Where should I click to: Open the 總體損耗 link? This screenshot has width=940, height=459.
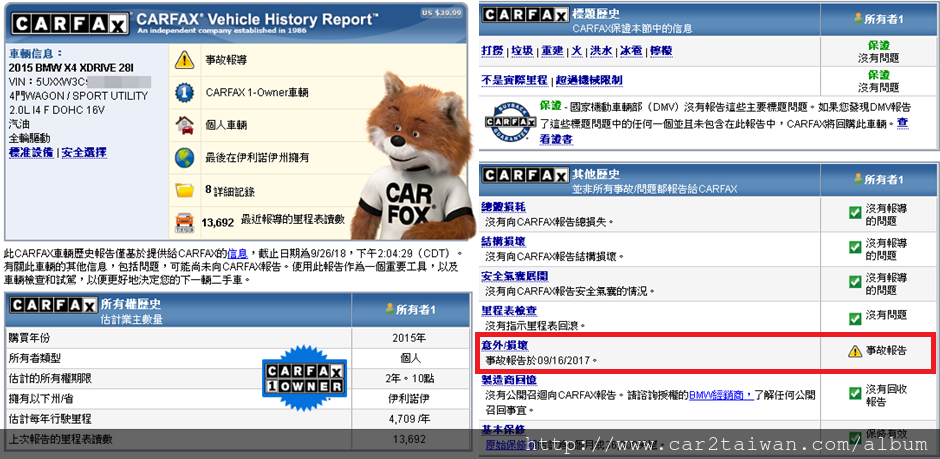(x=504, y=206)
